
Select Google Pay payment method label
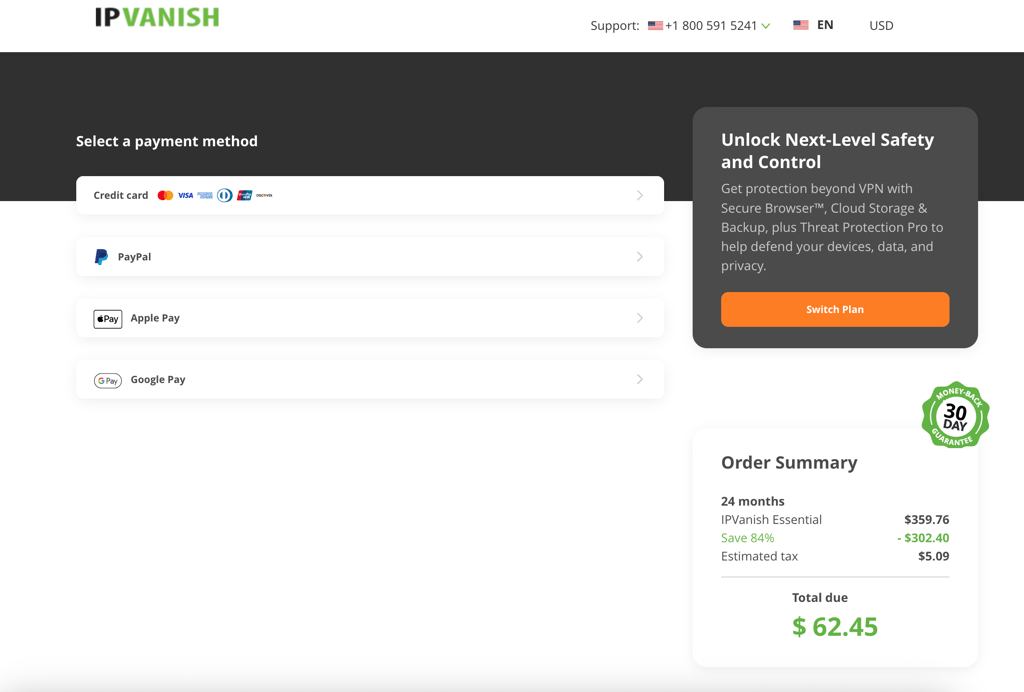(158, 379)
